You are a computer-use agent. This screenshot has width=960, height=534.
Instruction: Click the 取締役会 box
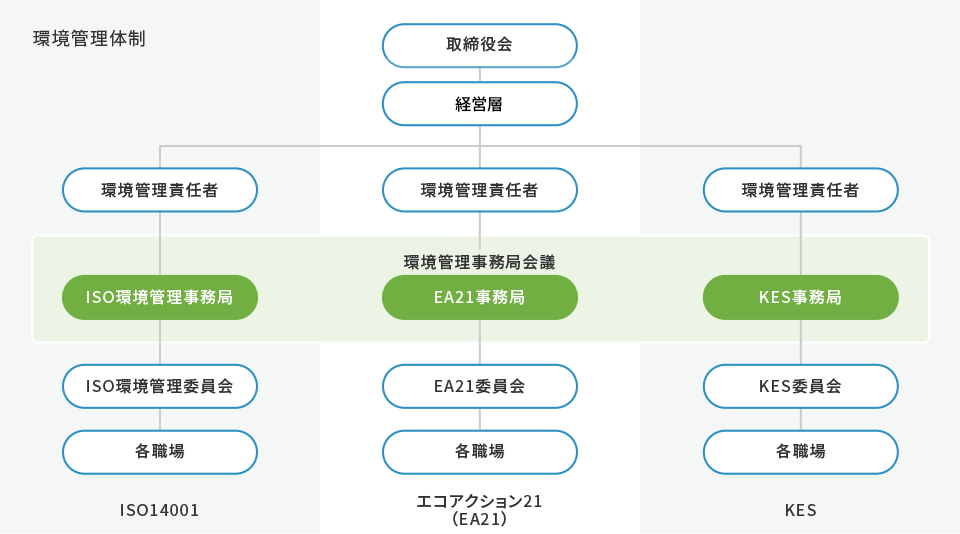(x=480, y=45)
